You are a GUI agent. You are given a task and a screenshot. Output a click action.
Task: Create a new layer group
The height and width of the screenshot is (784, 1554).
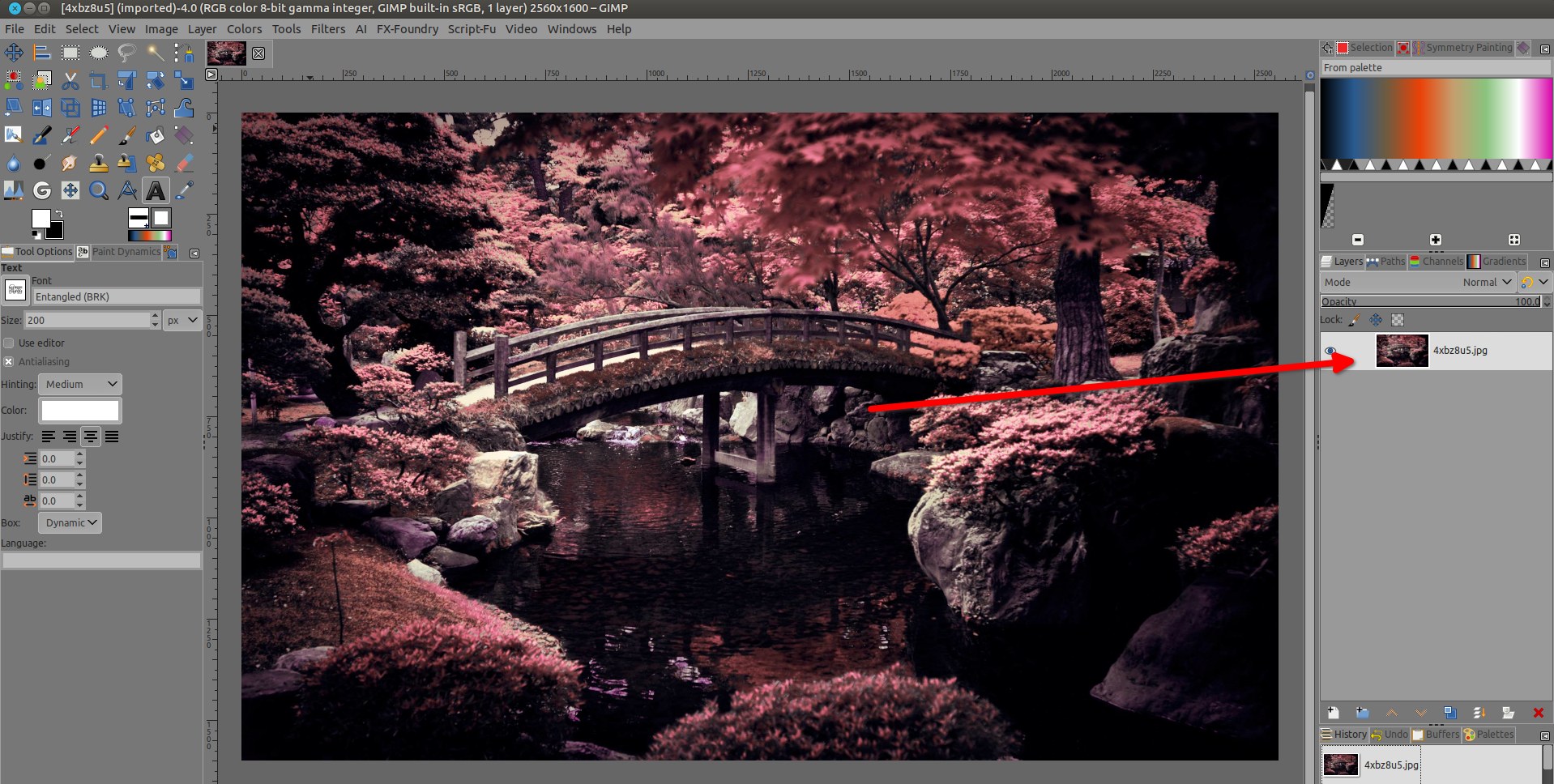tap(1362, 713)
